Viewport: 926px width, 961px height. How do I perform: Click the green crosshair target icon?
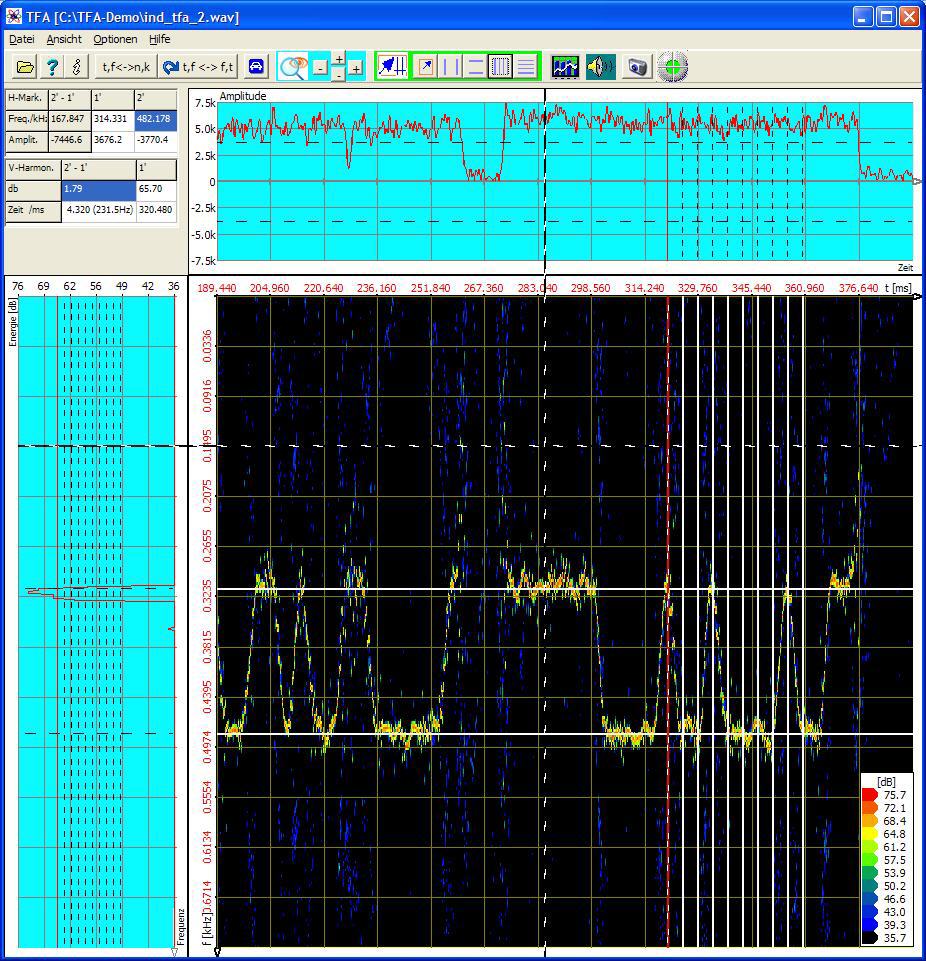(674, 67)
